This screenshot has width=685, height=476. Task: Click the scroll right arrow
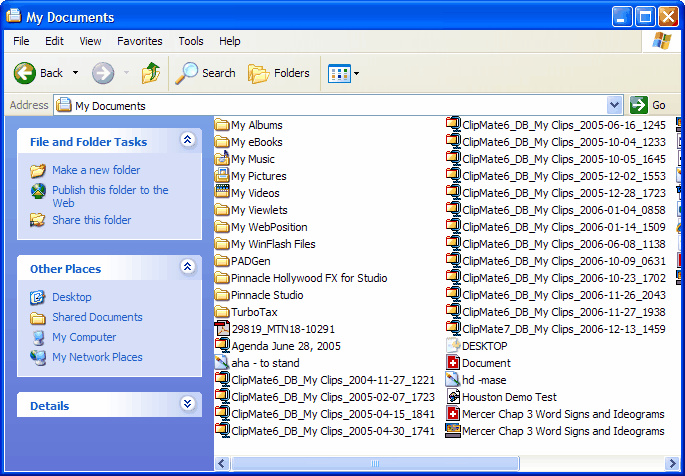(671, 463)
